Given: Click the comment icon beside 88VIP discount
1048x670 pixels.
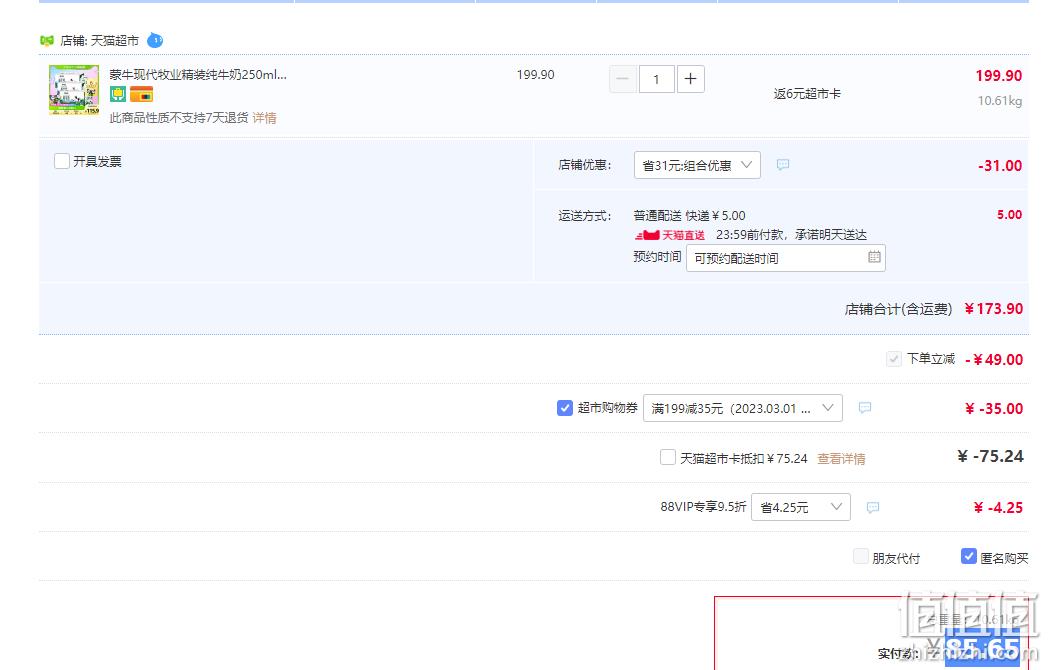Looking at the screenshot, I should pos(873,508).
